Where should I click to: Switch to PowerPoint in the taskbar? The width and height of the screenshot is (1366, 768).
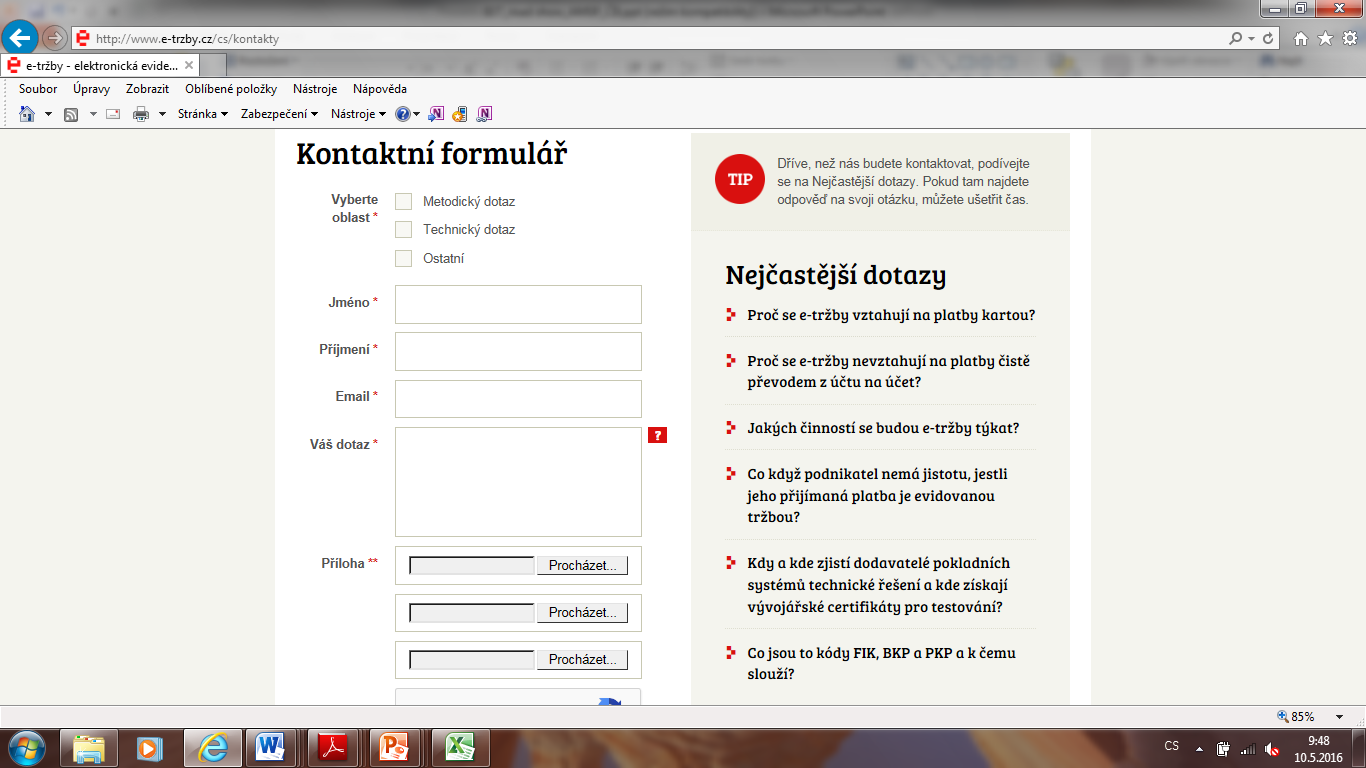pos(395,747)
